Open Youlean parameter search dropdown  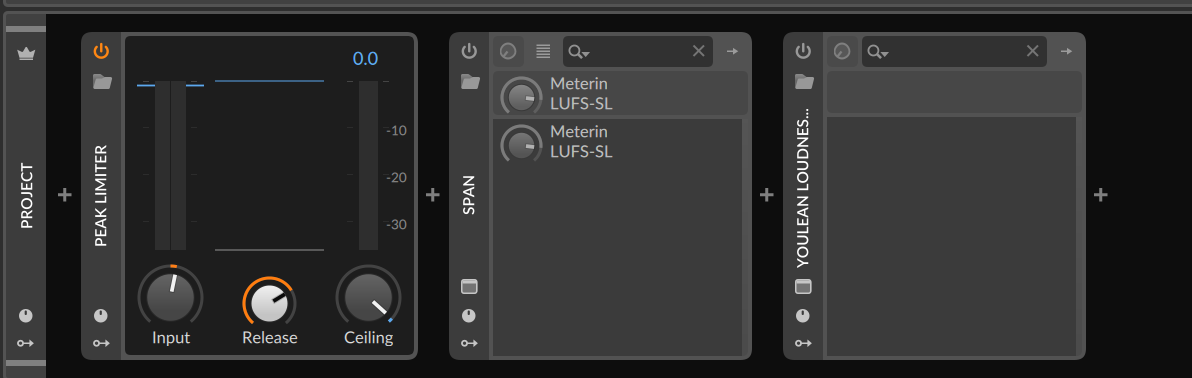point(878,52)
